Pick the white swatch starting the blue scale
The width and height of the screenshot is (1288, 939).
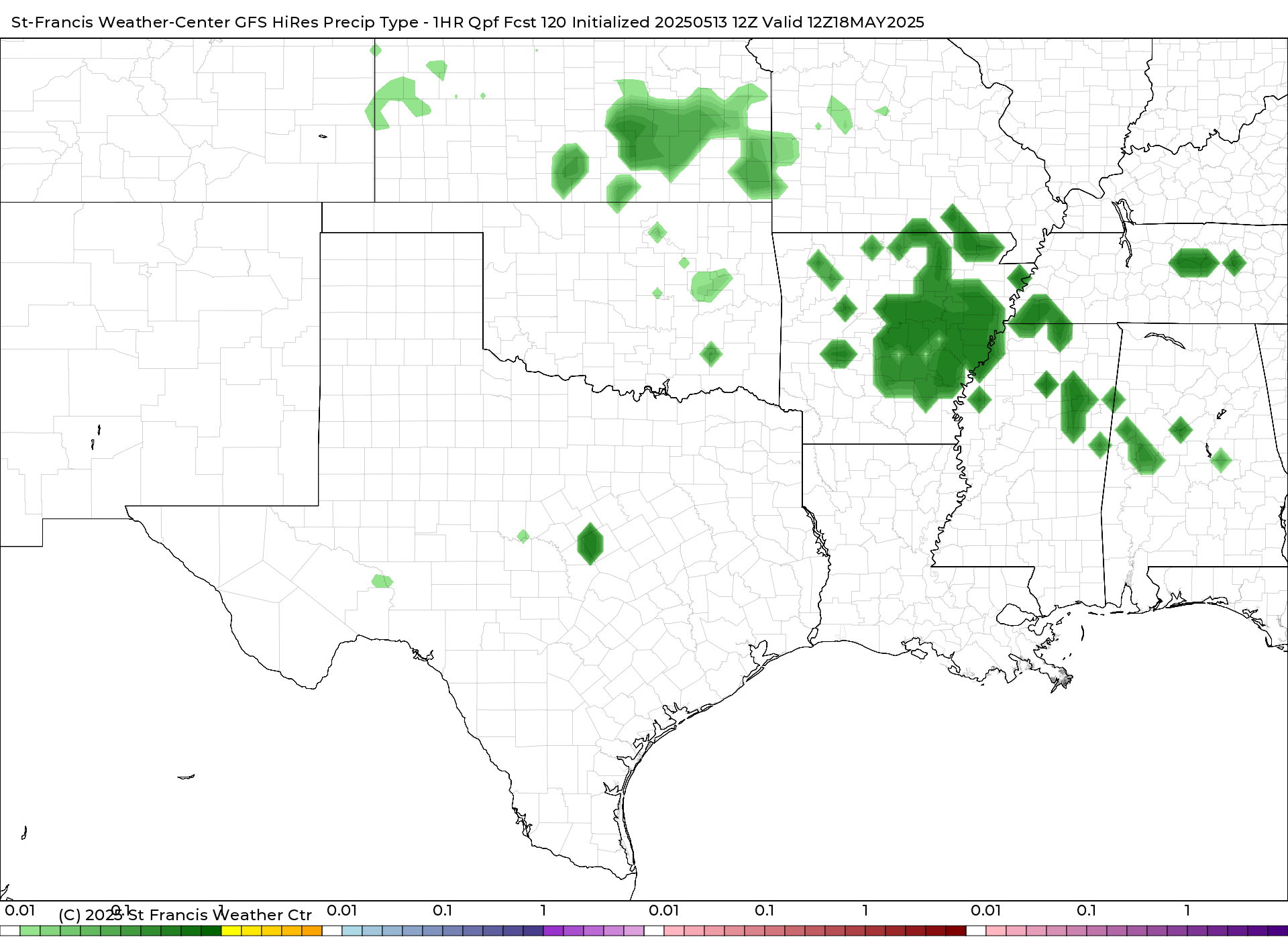332,931
